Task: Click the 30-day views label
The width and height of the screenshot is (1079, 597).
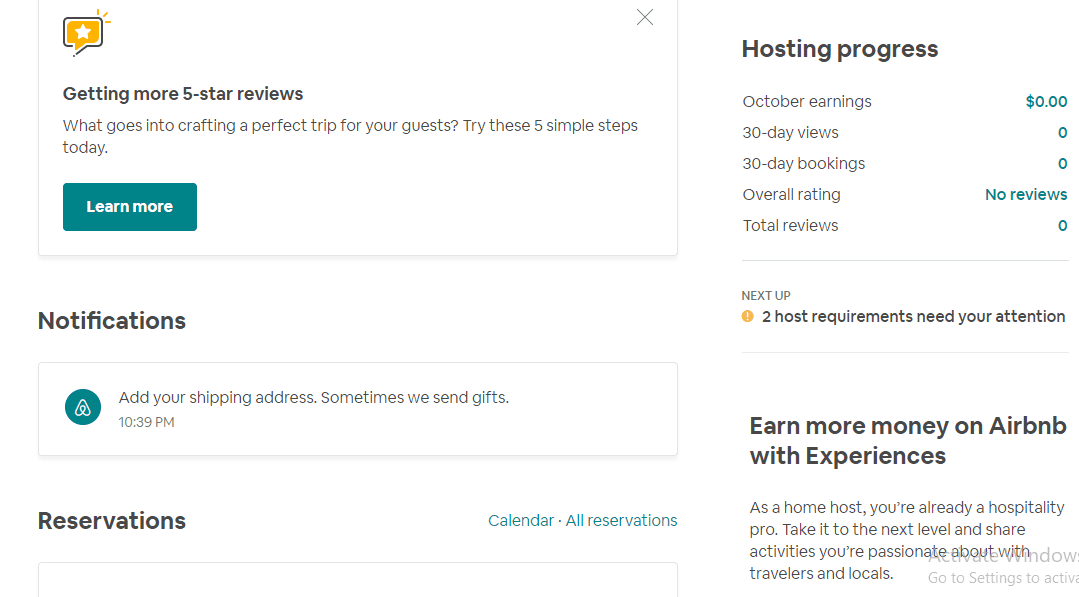Action: tap(790, 133)
